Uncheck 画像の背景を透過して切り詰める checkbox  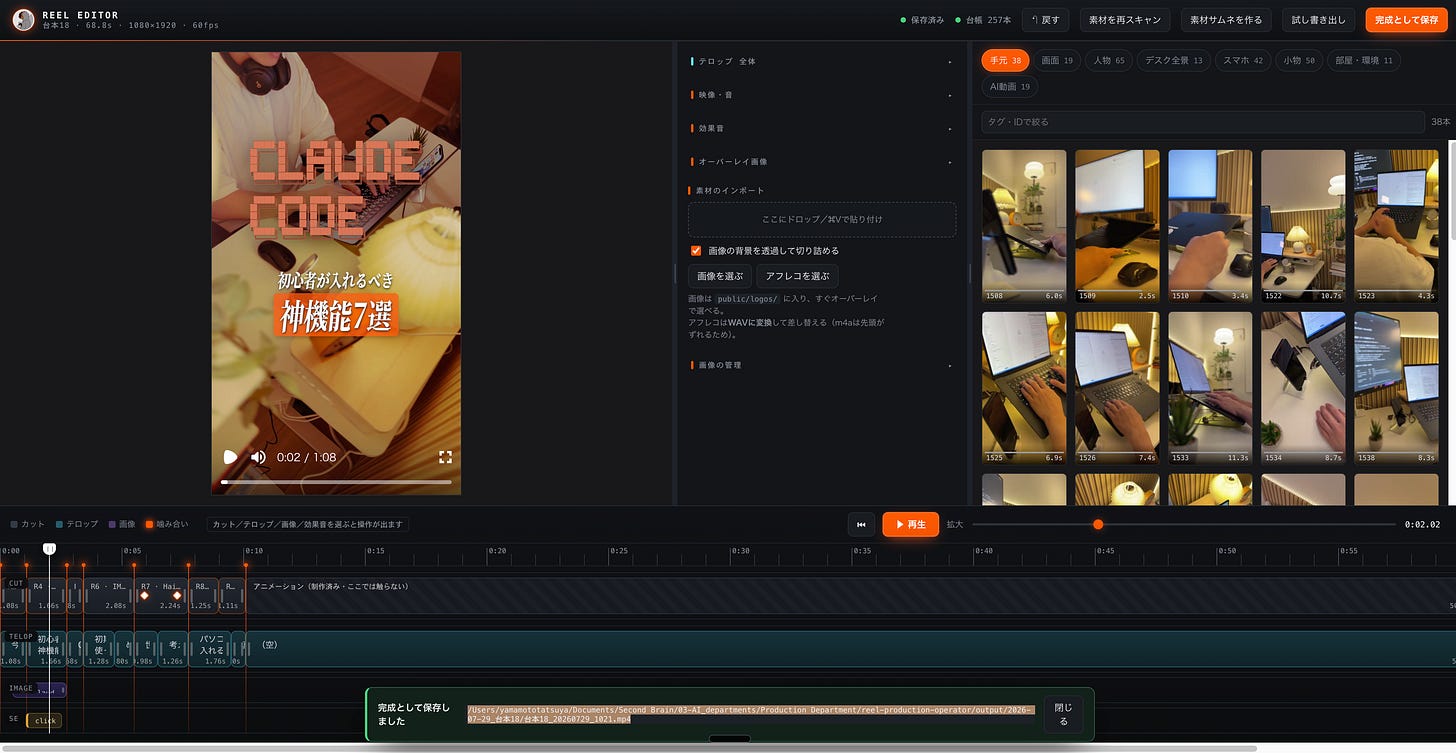(696, 251)
